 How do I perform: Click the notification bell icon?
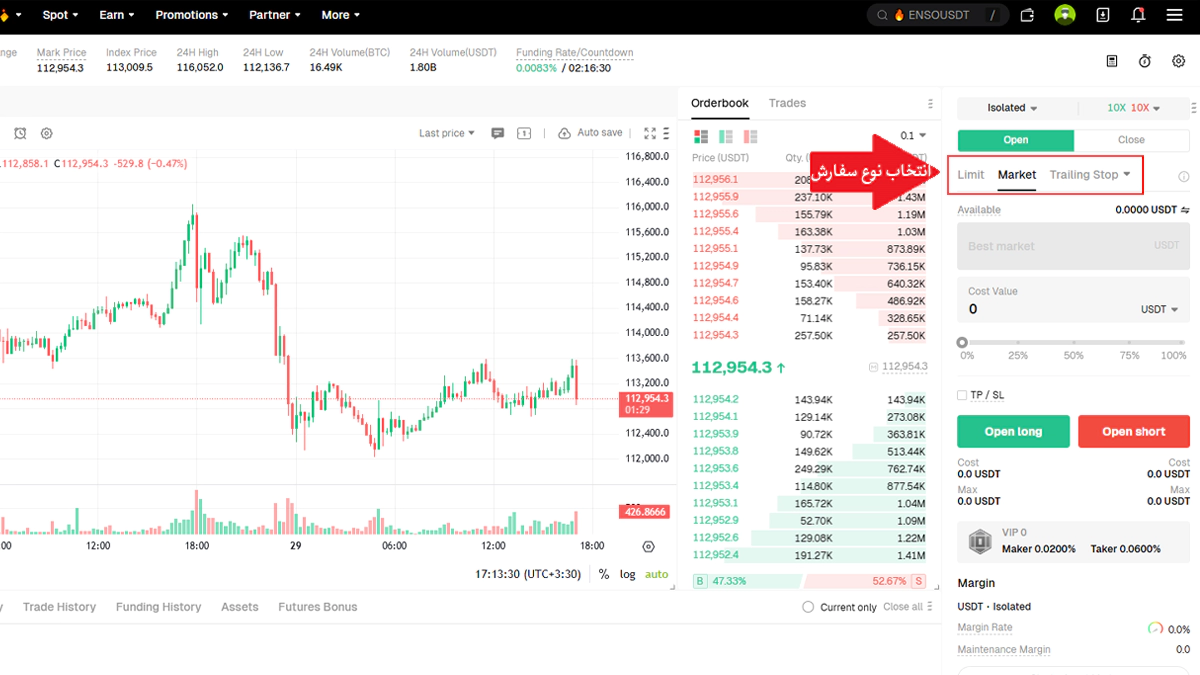[x=1138, y=15]
